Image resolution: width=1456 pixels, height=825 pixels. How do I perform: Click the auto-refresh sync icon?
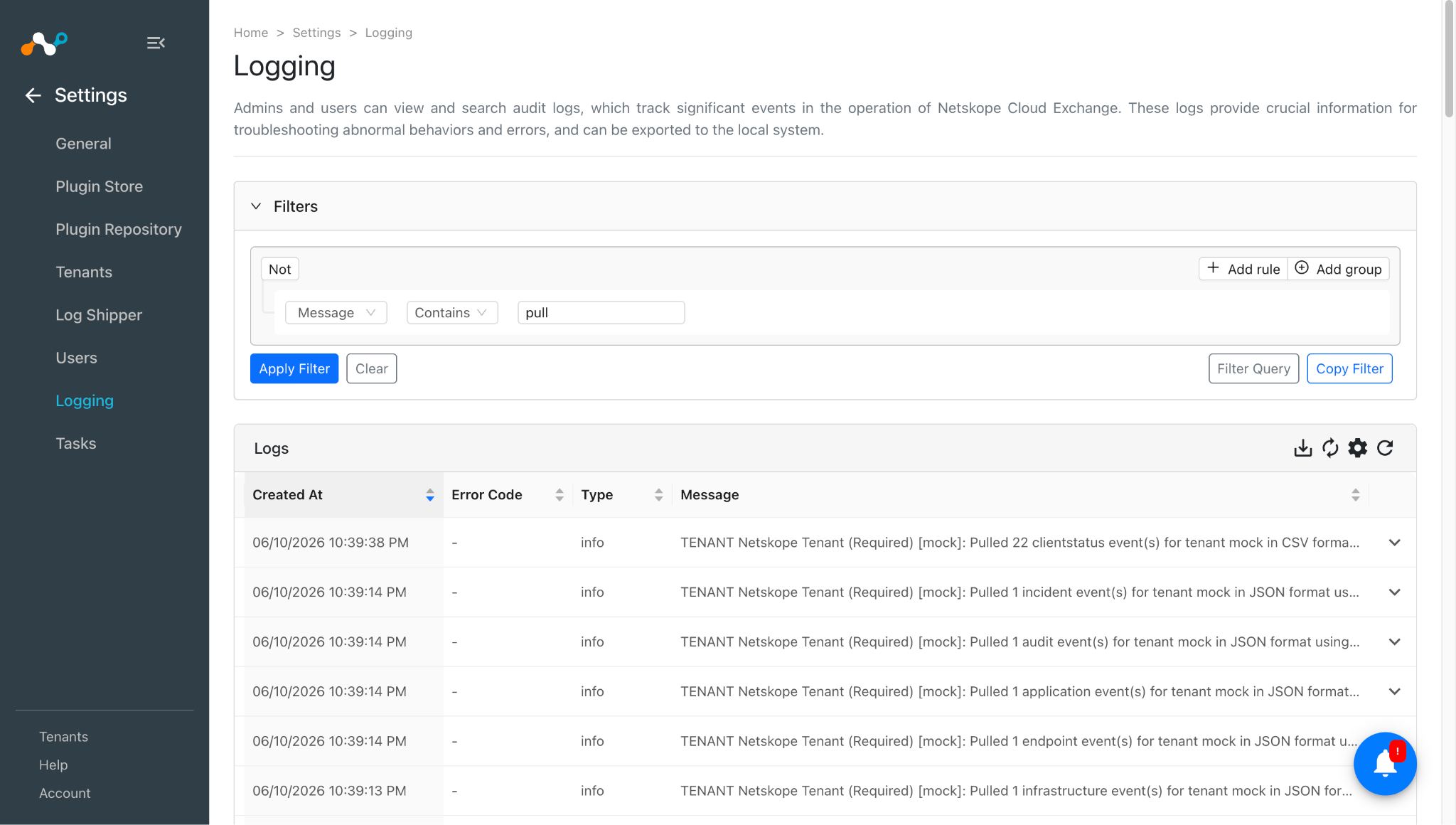[1330, 448]
